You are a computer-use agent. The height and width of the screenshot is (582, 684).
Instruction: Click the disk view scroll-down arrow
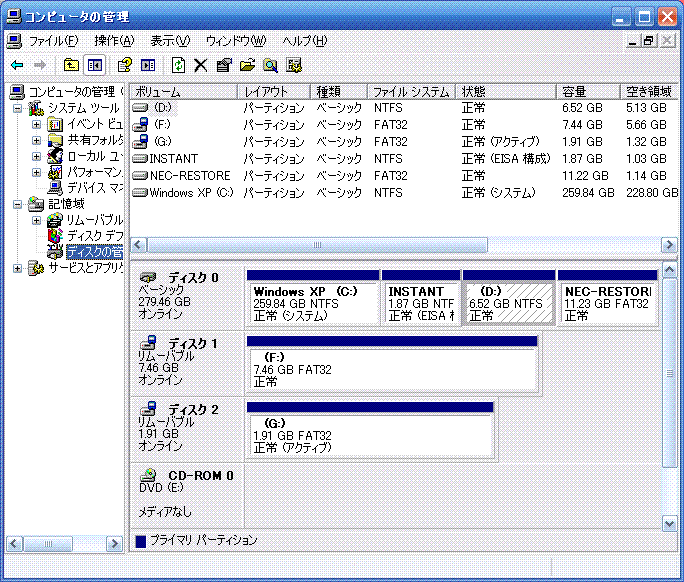coord(669,523)
